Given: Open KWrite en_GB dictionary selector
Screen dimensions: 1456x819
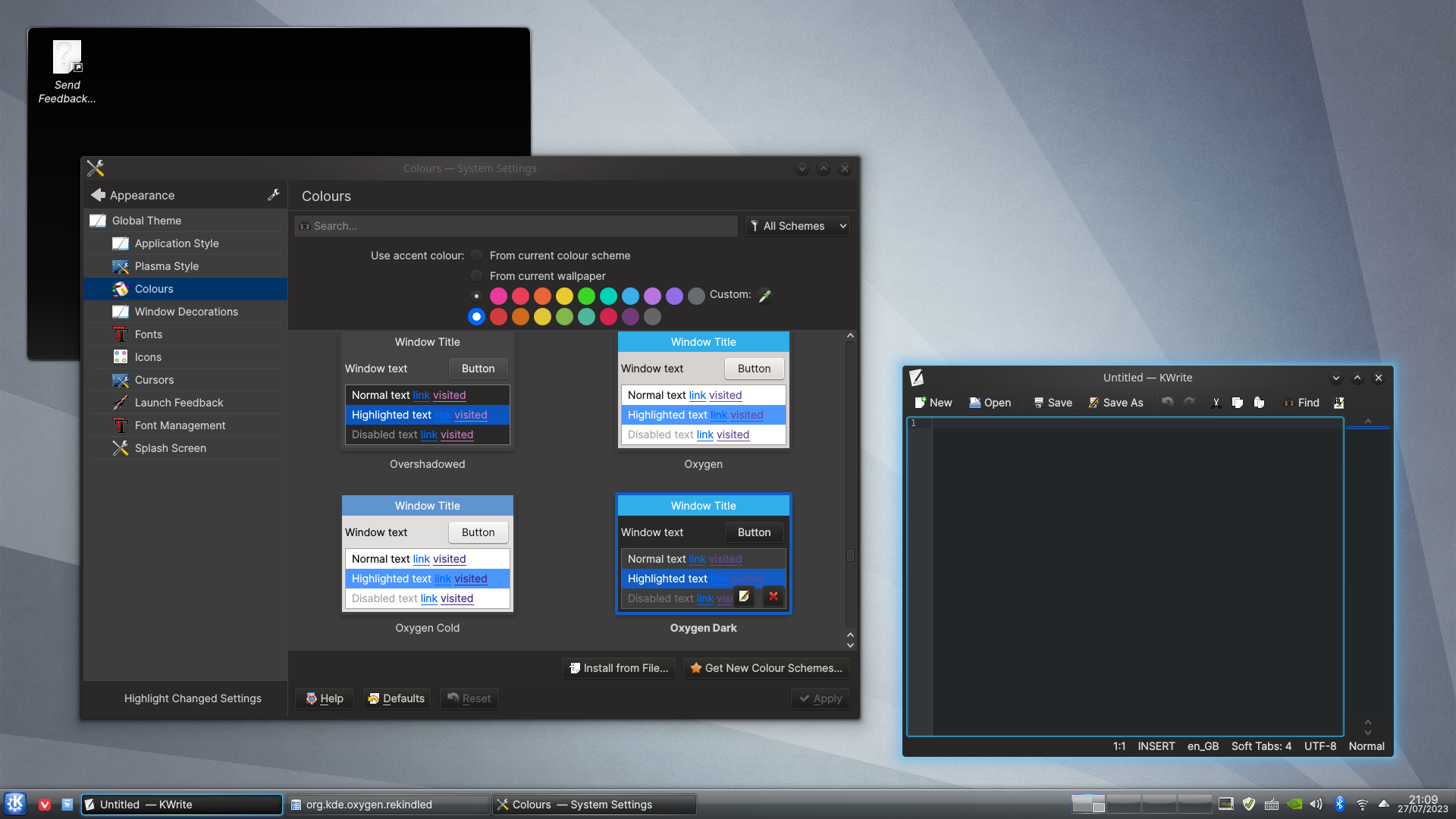Looking at the screenshot, I should 1203,746.
